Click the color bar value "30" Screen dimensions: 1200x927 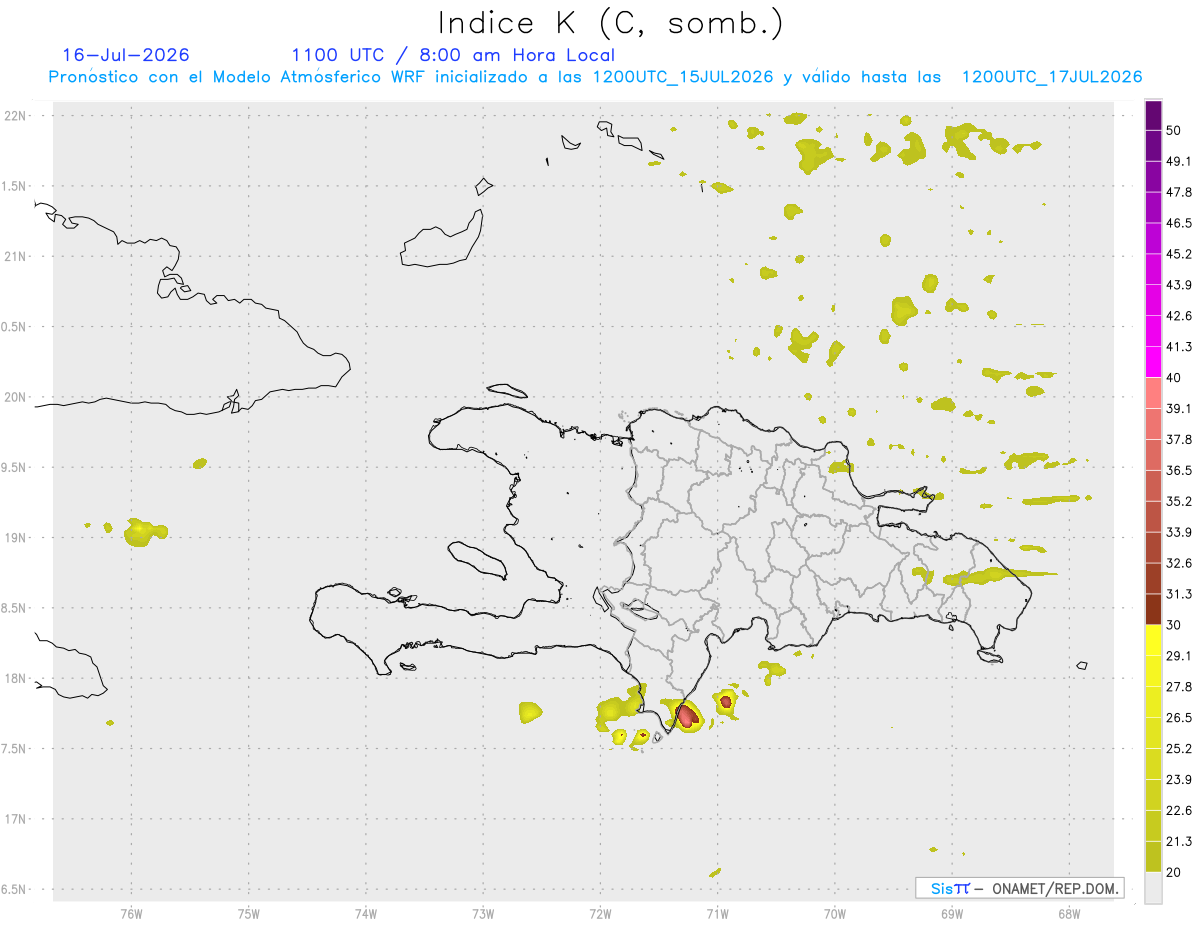tap(1176, 625)
